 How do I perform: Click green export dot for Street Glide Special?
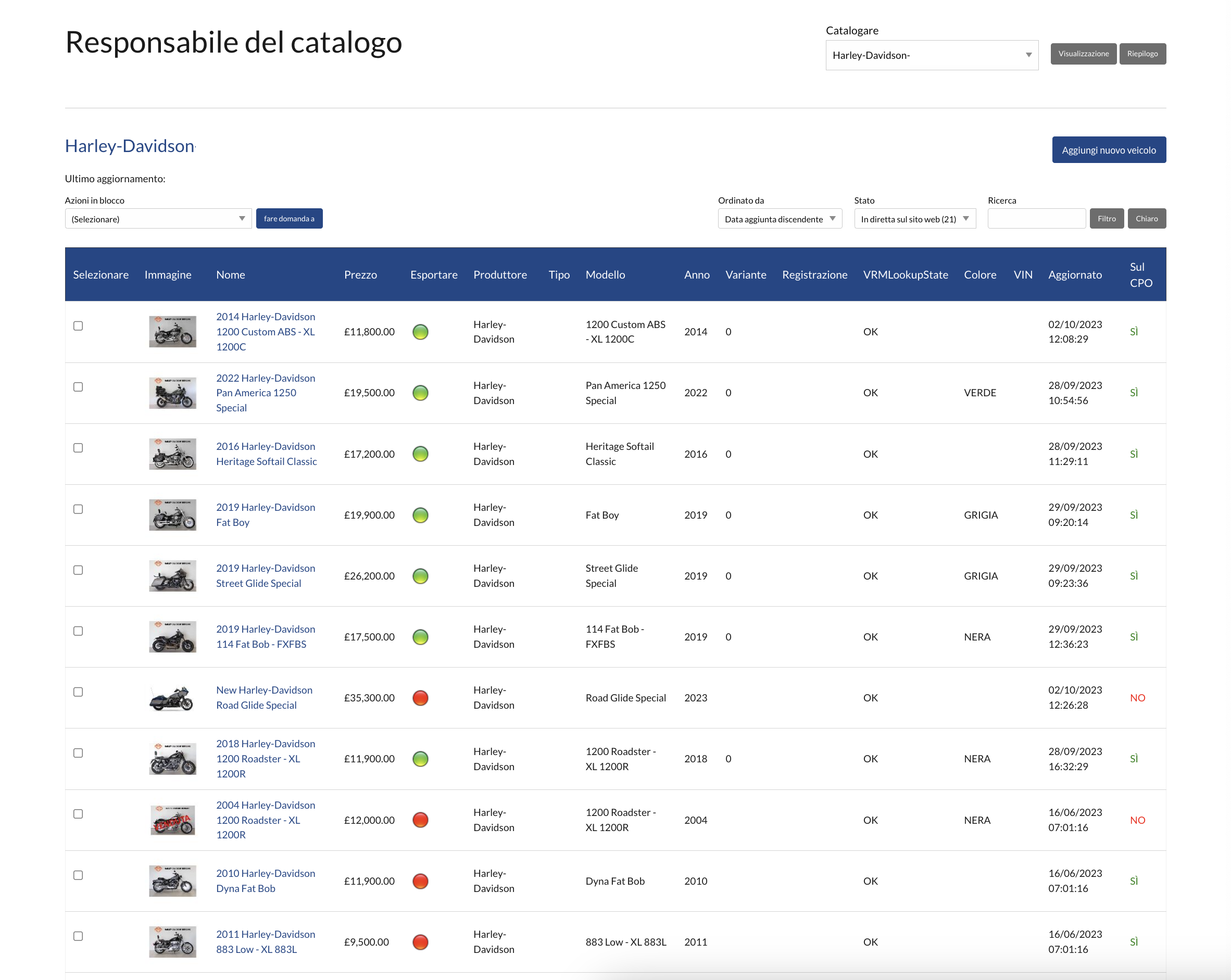420,576
